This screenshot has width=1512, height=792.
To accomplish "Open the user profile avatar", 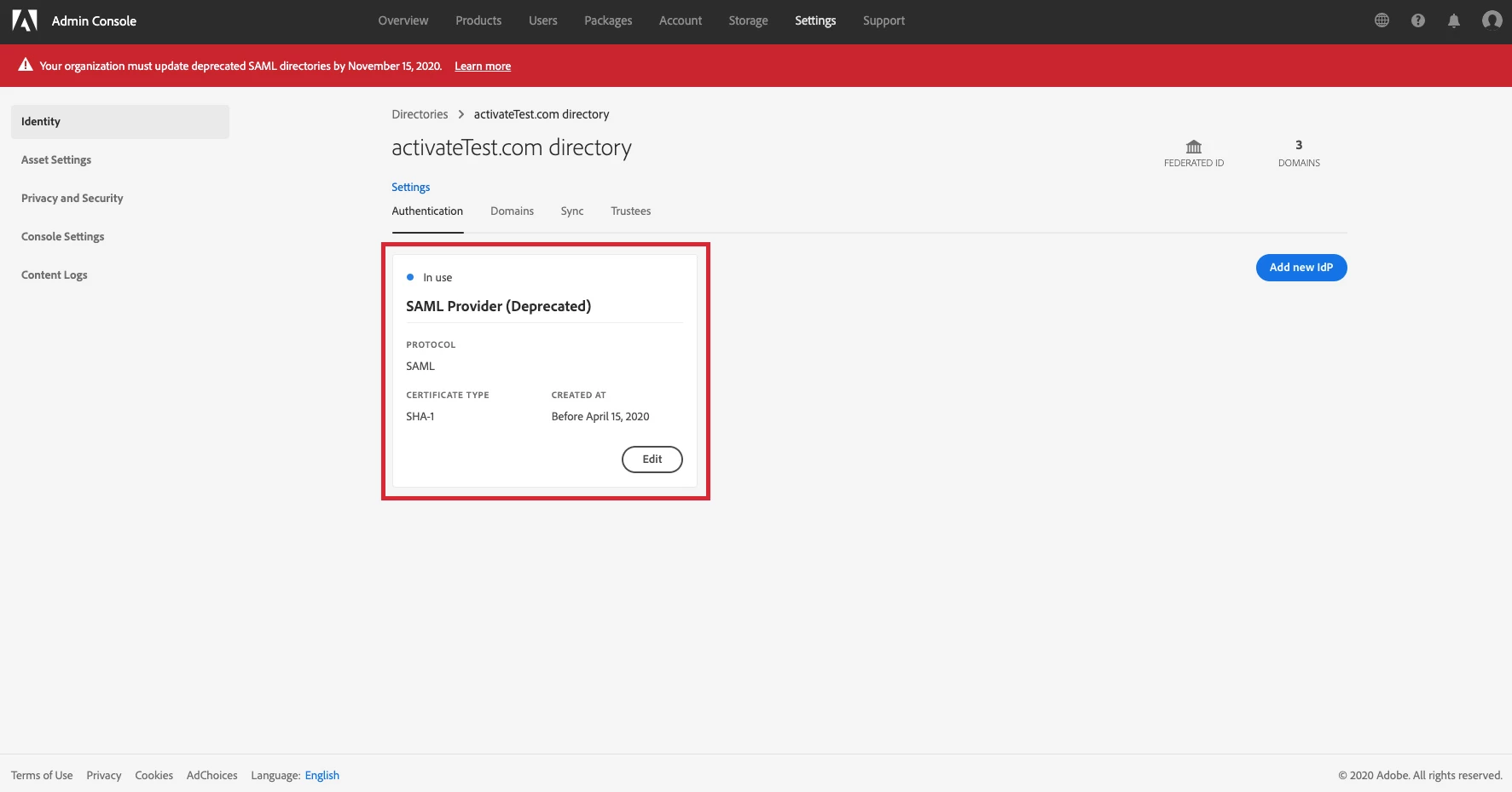I will pyautogui.click(x=1492, y=20).
